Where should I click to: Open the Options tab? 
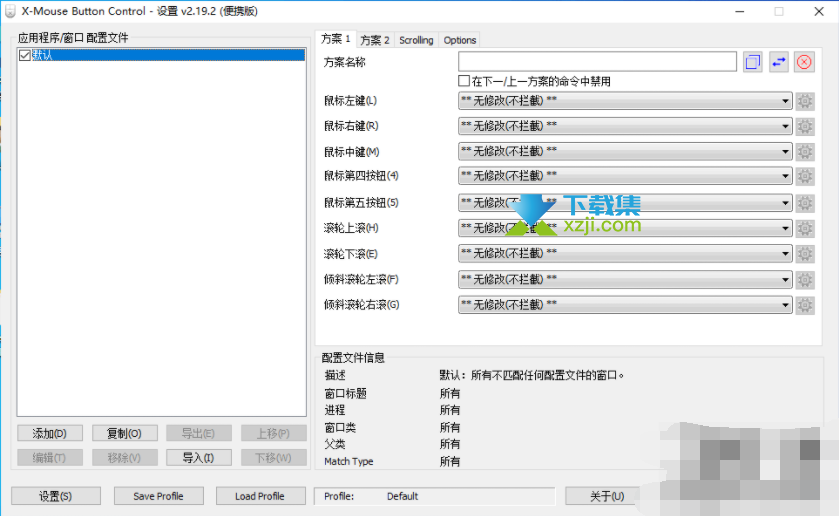point(460,40)
